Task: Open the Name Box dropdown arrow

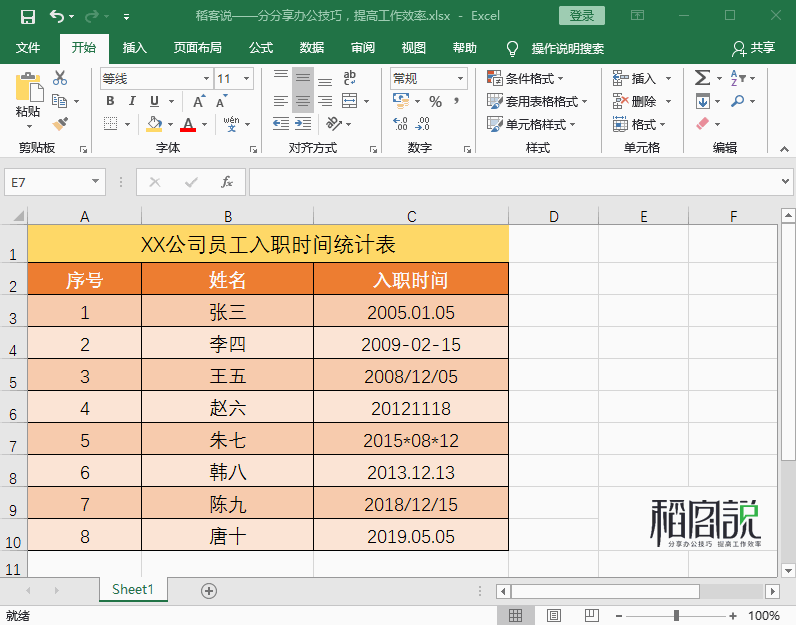Action: [95, 181]
